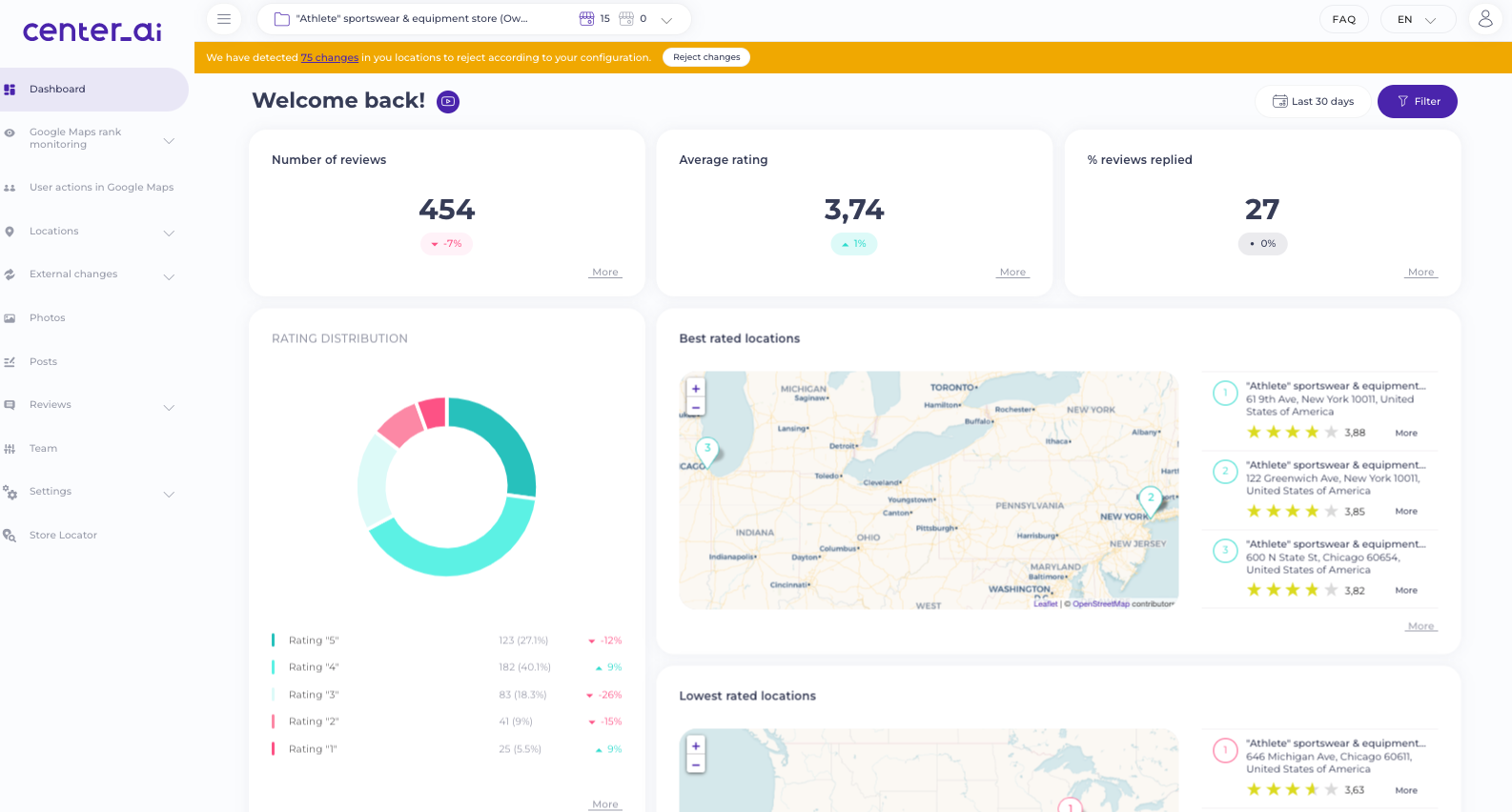Open More under rating distribution list
This screenshot has height=812, width=1512.
point(605,804)
